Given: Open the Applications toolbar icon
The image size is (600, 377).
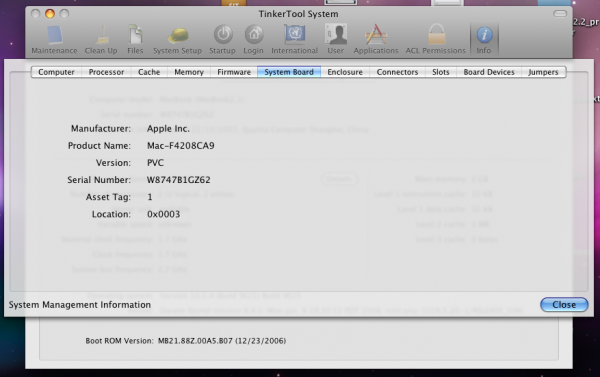Looking at the screenshot, I should [x=376, y=40].
